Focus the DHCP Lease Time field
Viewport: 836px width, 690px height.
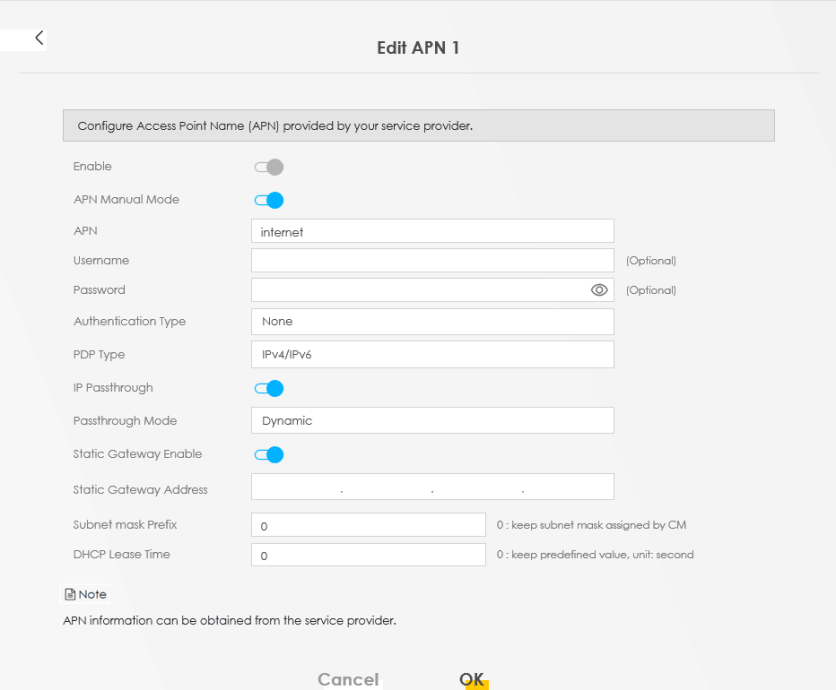pos(368,555)
